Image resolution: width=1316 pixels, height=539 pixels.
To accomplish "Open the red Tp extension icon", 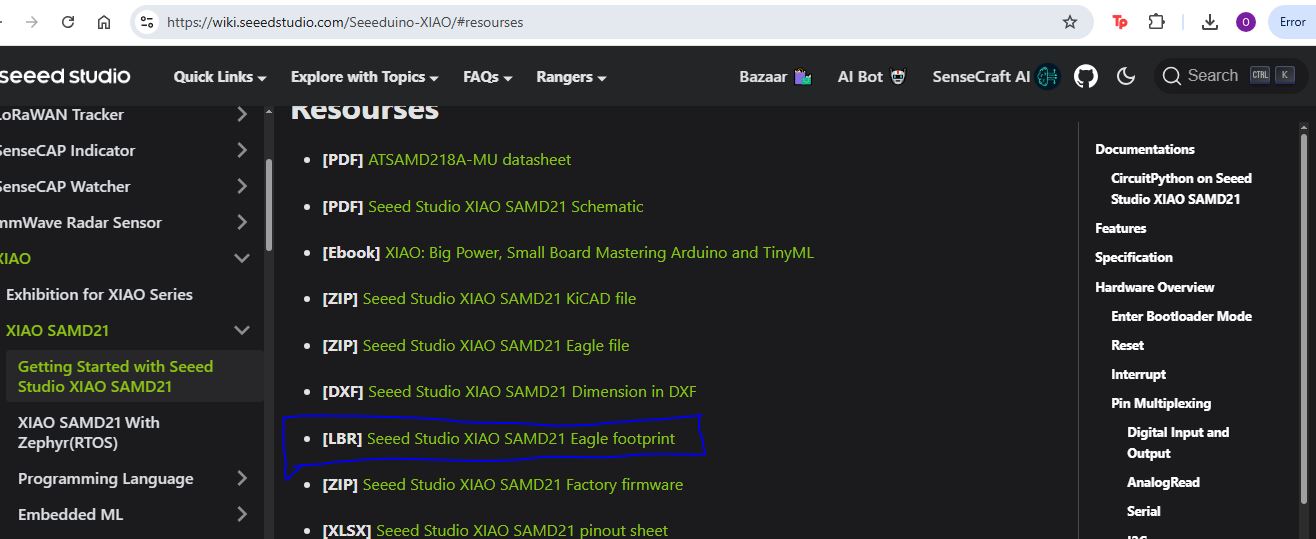I will 1120,21.
